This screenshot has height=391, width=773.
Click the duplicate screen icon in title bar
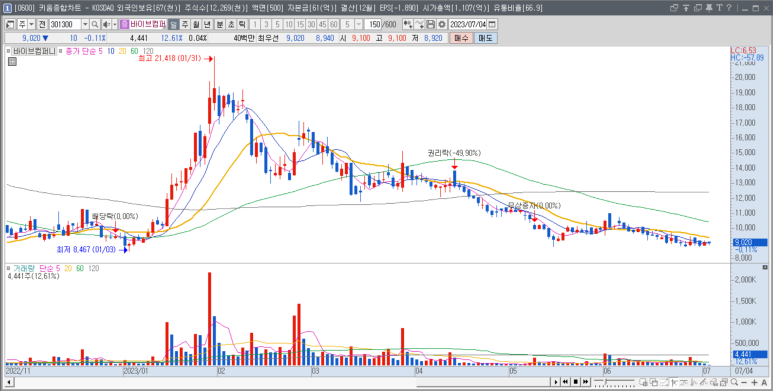click(x=698, y=7)
